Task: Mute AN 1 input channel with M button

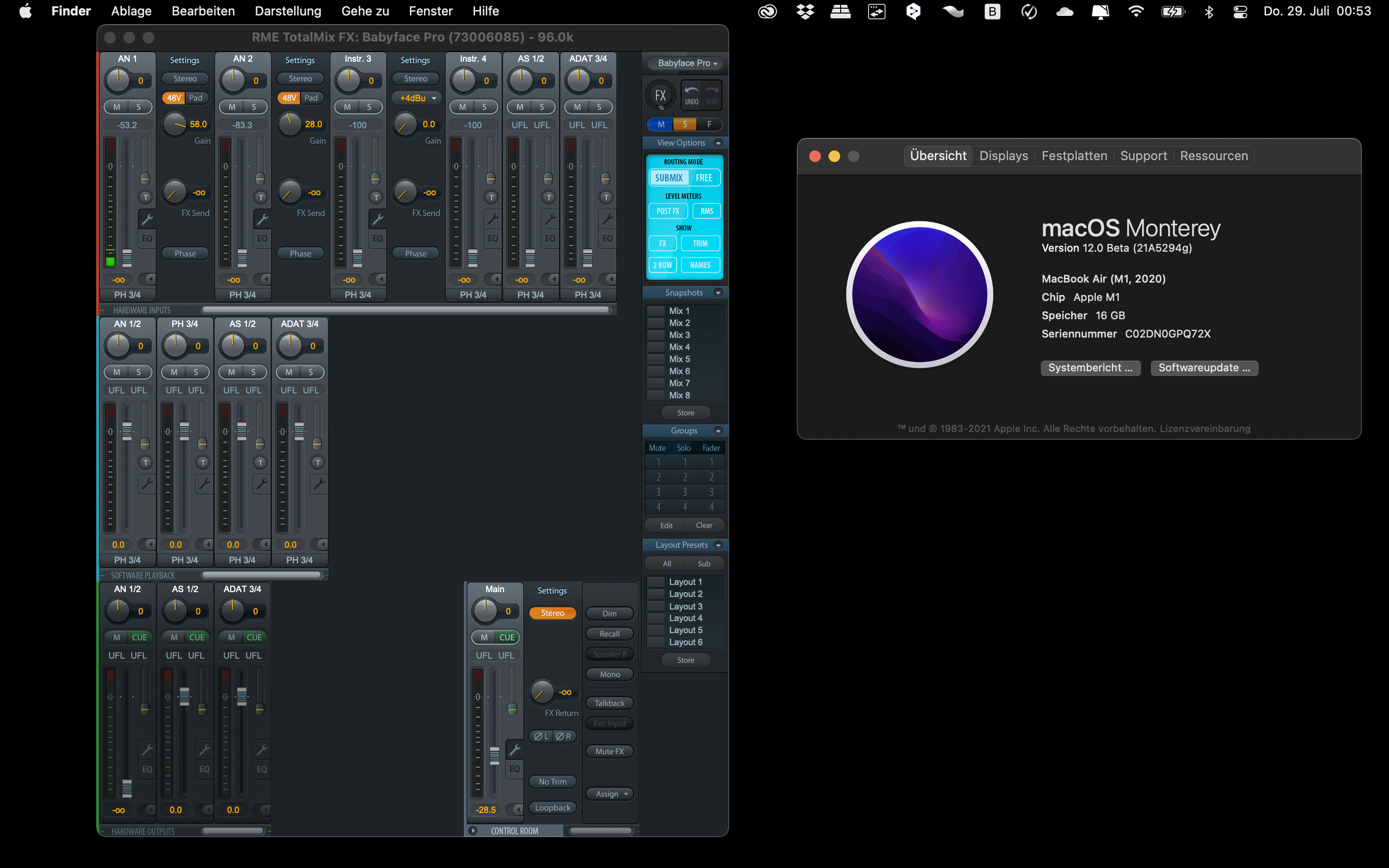Action: point(117,107)
